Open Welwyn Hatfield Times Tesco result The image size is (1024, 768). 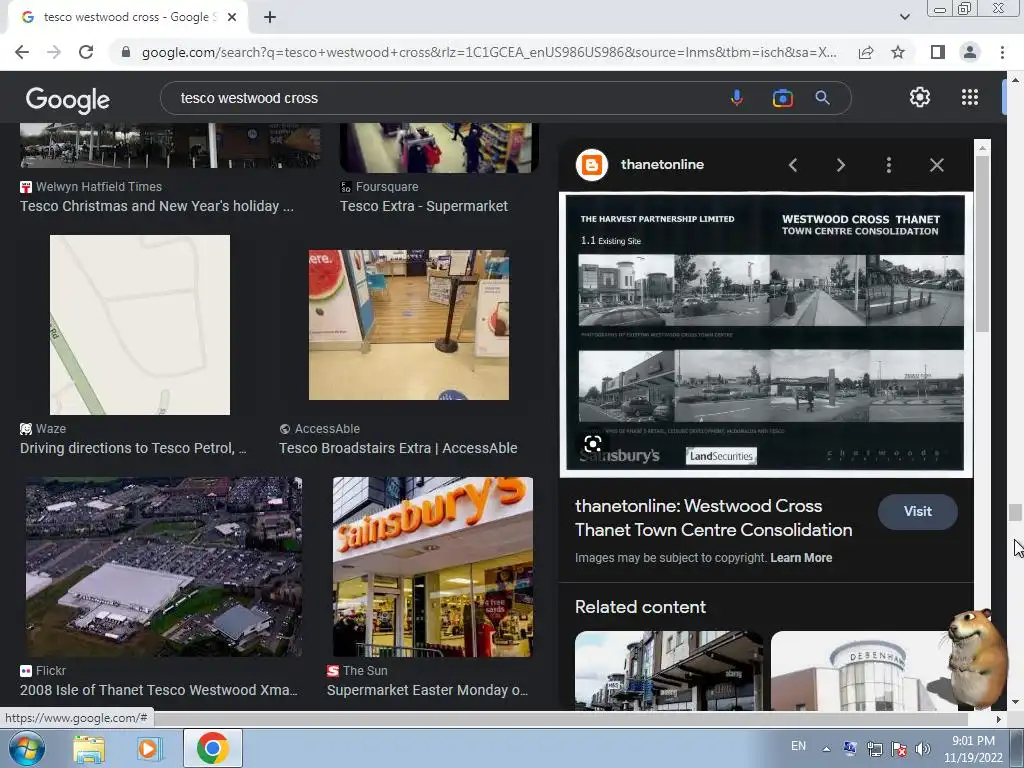157,206
